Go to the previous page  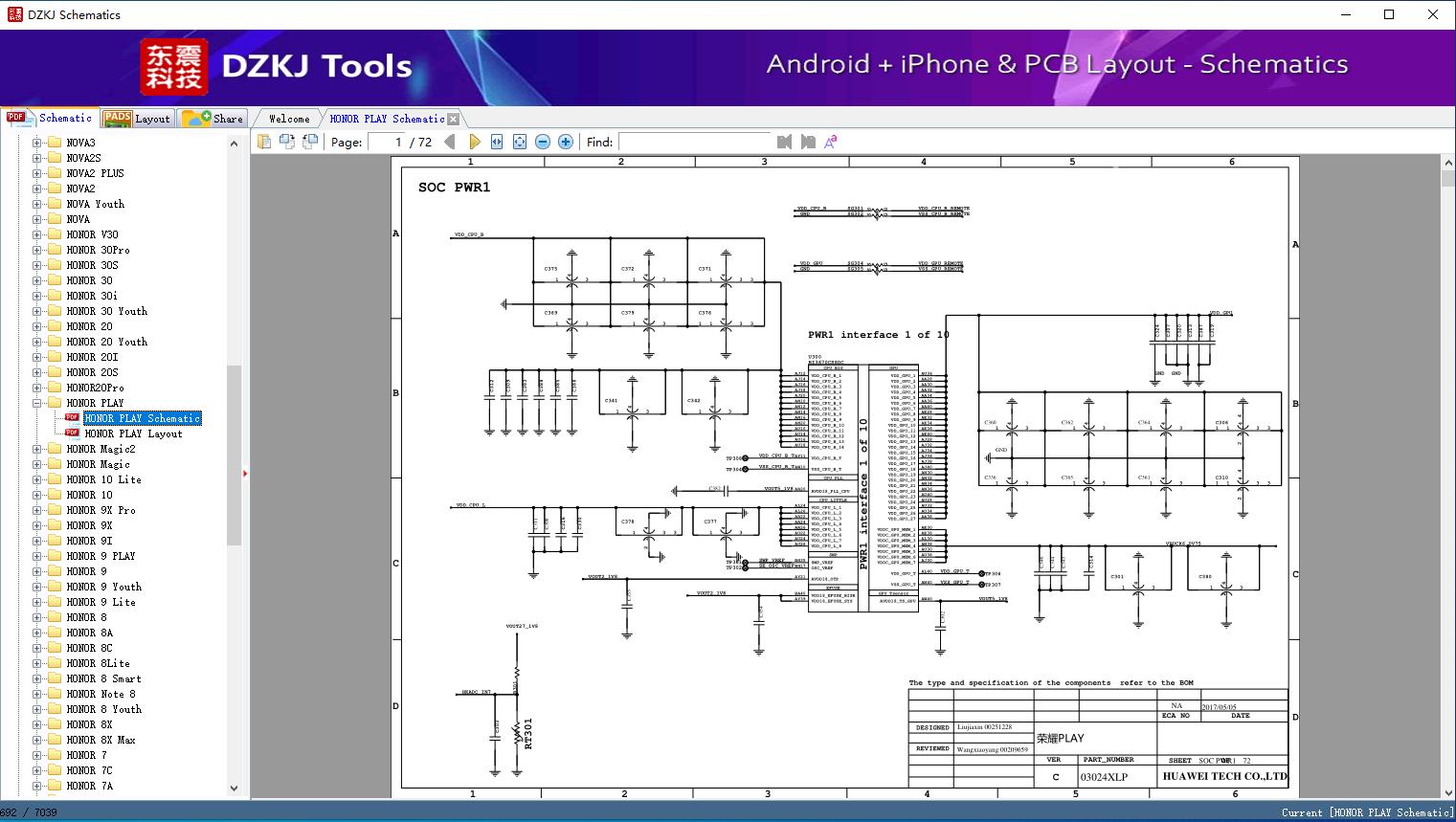(450, 142)
